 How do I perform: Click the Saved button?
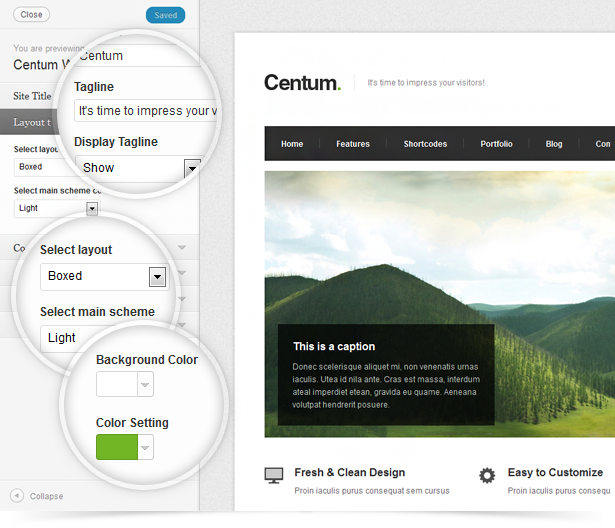[166, 15]
